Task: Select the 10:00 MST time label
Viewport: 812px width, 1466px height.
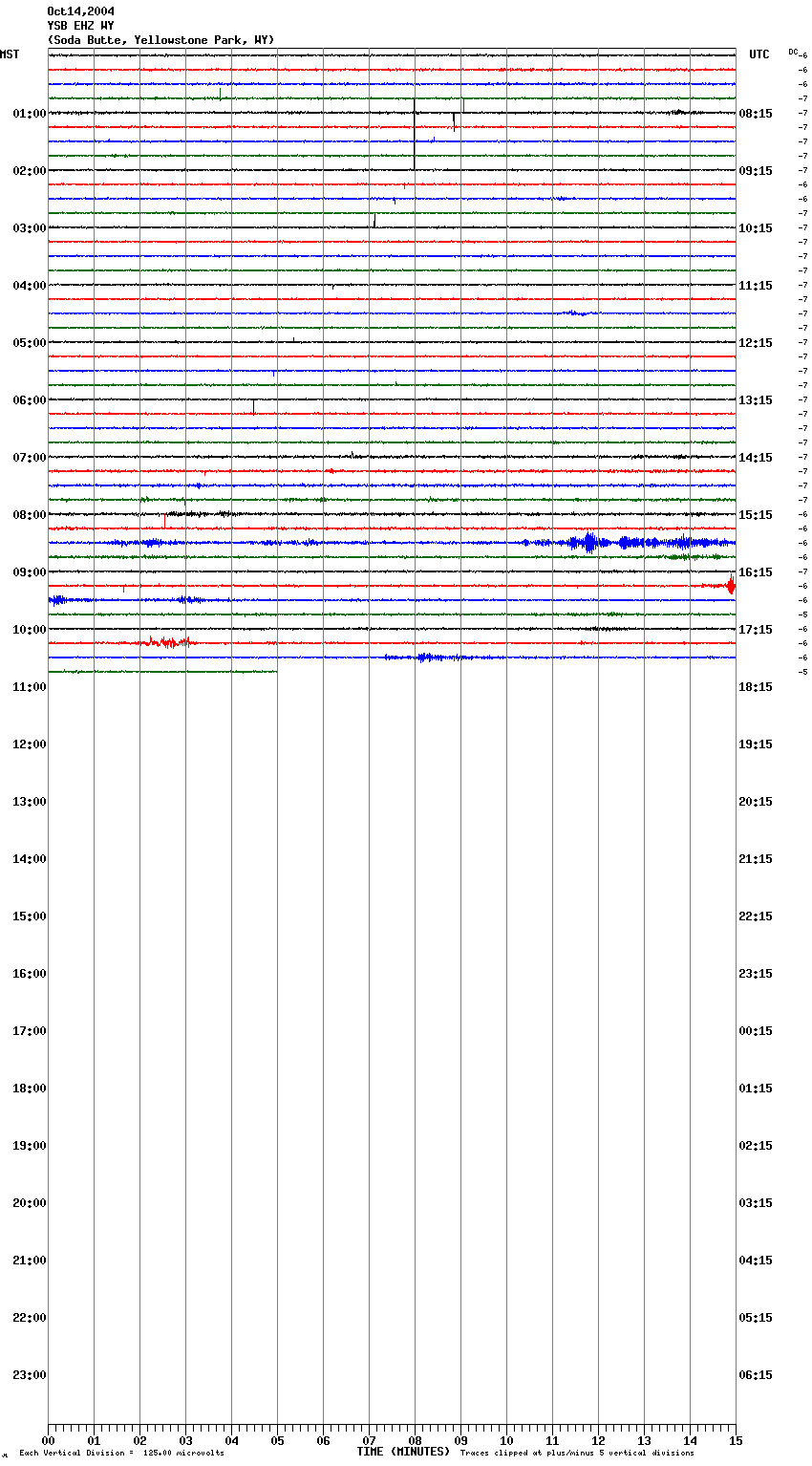Action: [x=30, y=630]
